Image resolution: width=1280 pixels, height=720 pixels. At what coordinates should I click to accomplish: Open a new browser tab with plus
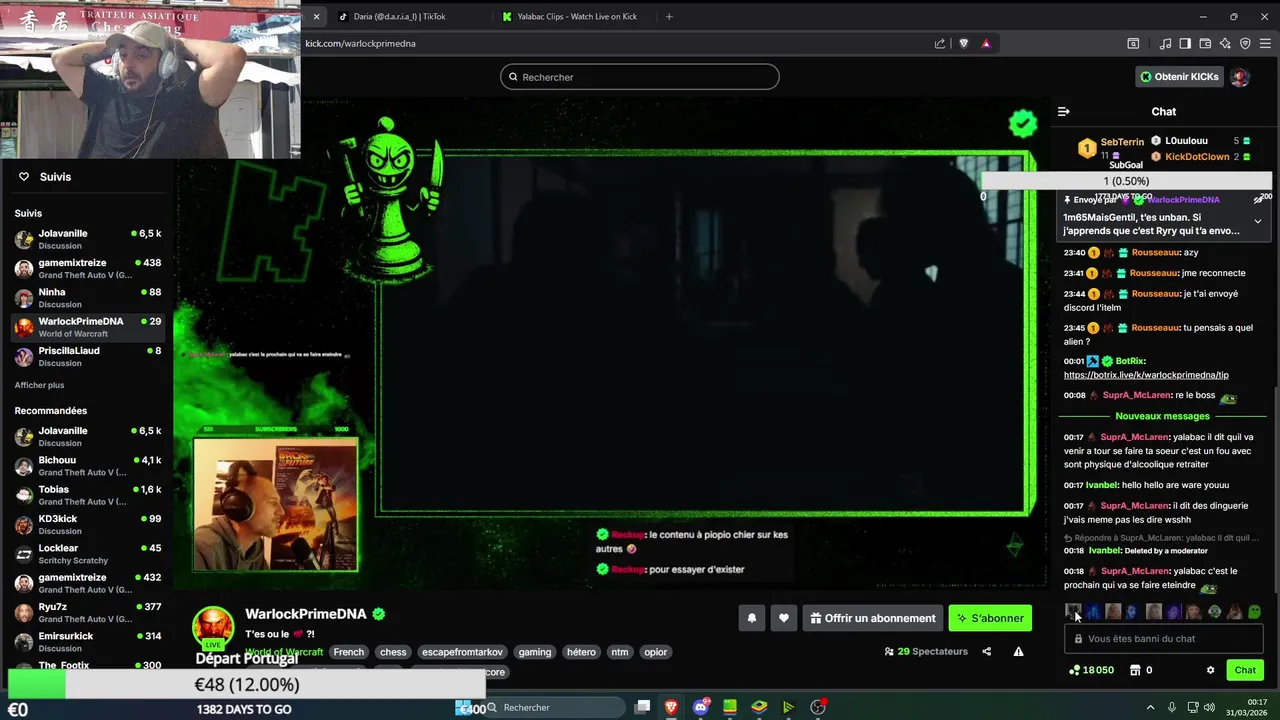tap(669, 16)
